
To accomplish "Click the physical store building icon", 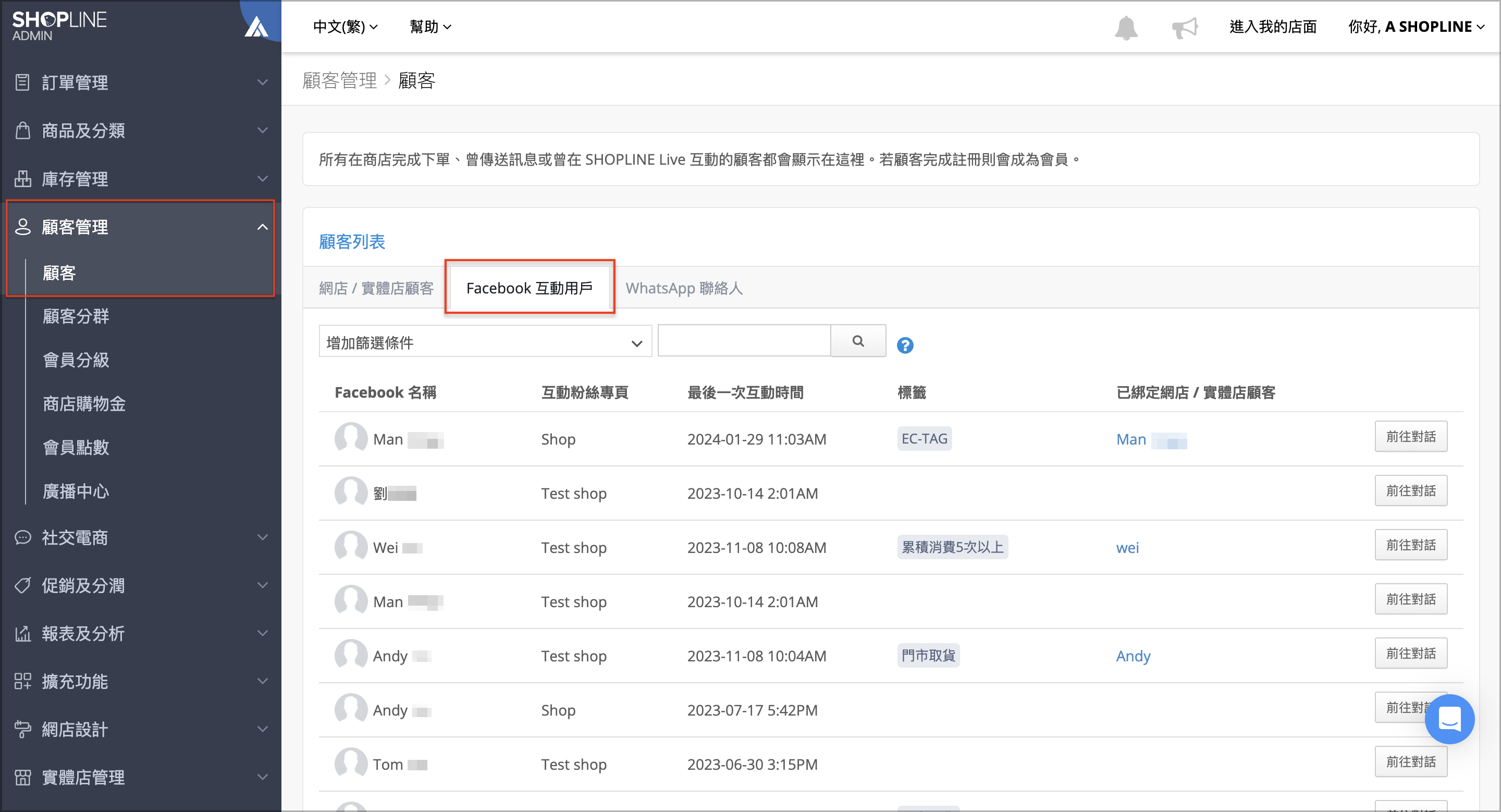I will [x=22, y=777].
